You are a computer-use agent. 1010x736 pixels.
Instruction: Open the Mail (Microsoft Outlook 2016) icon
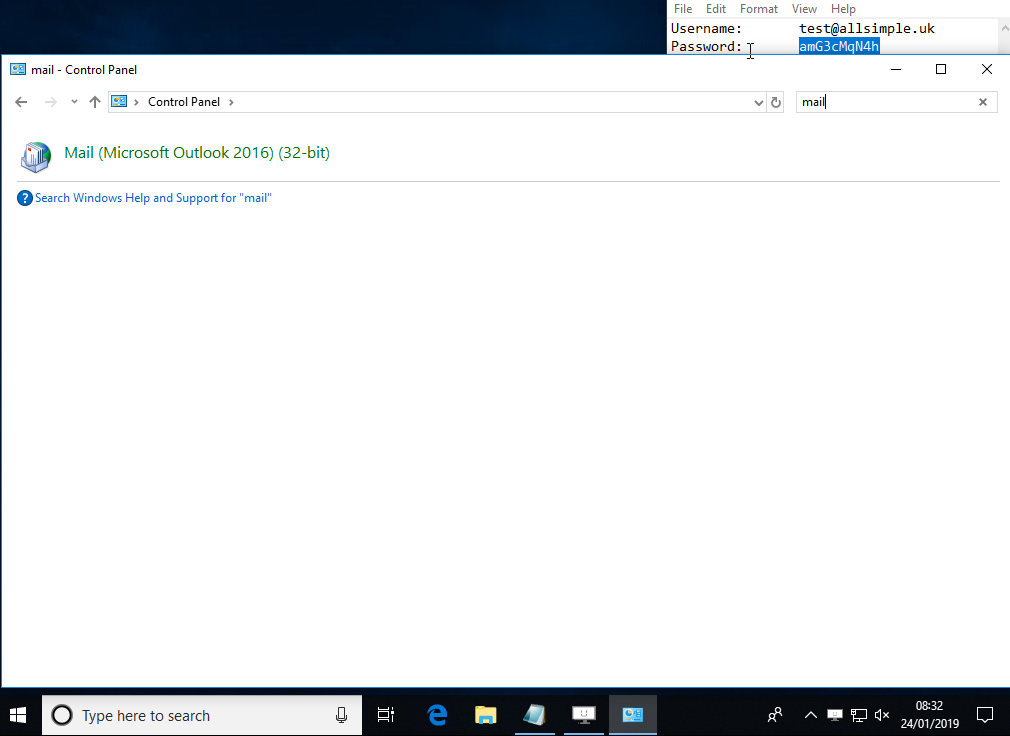pos(36,156)
